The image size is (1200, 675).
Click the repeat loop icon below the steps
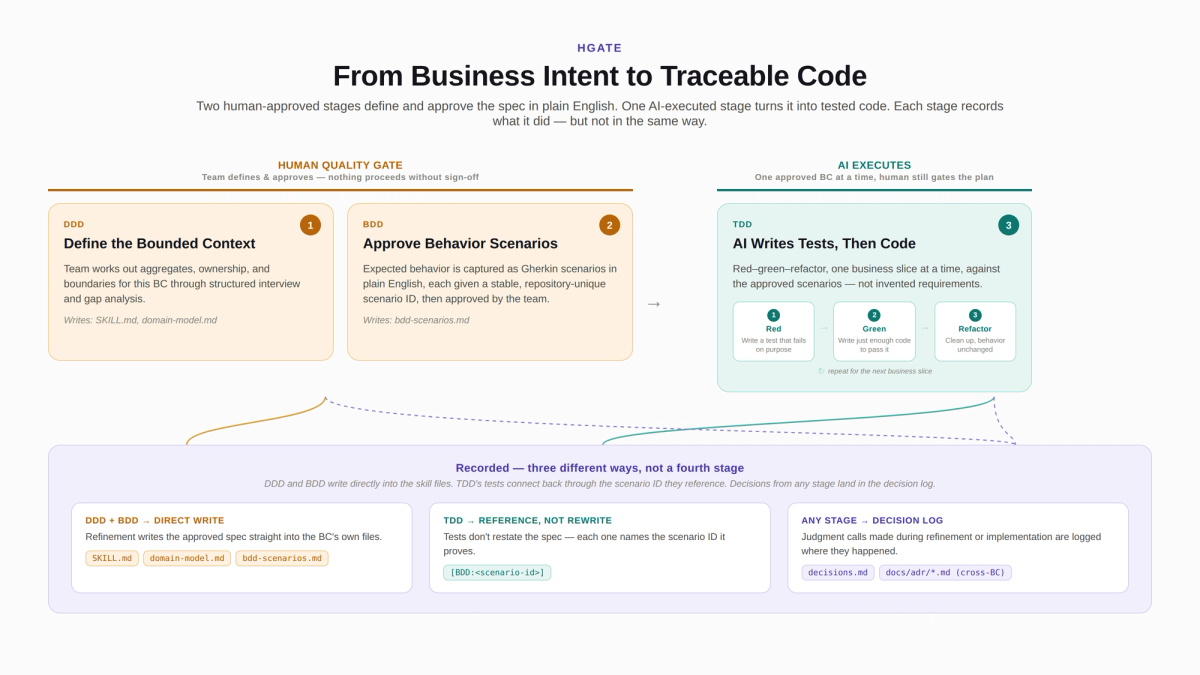pyautogui.click(x=822, y=371)
